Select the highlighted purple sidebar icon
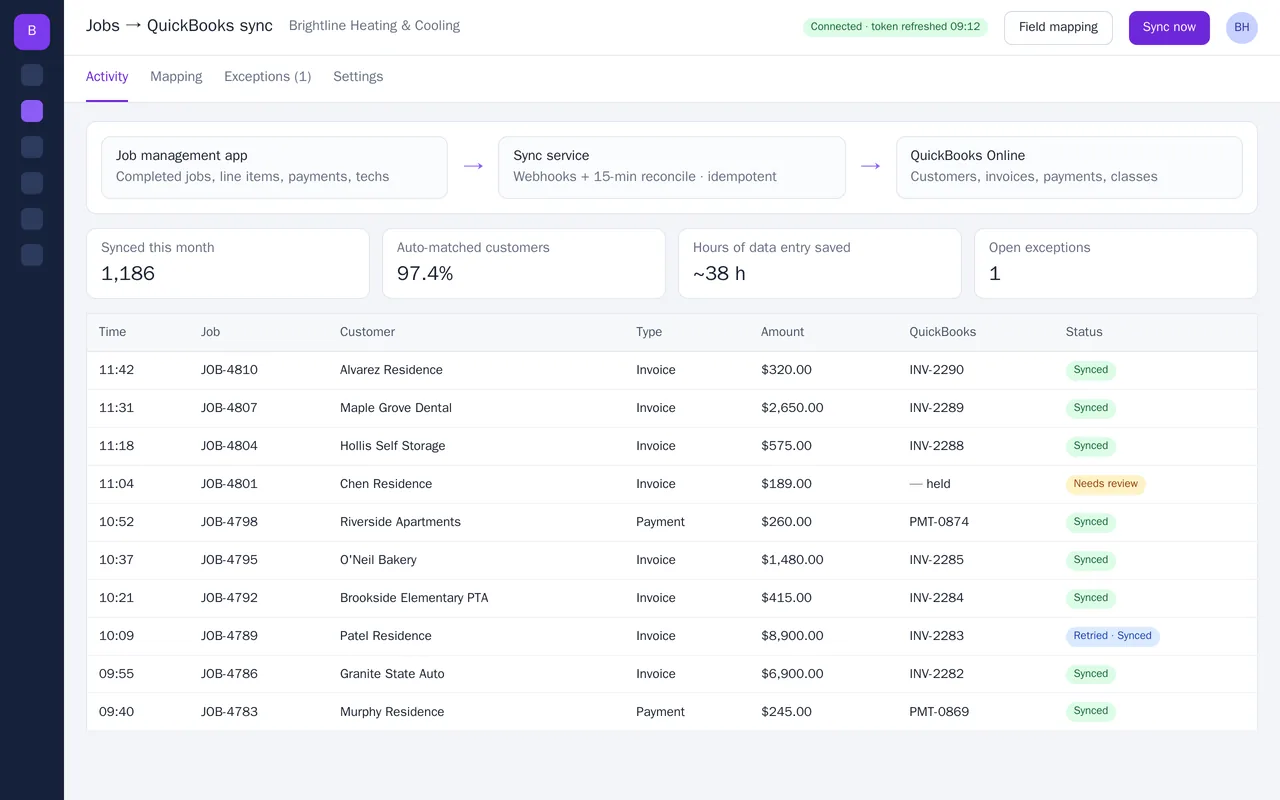The image size is (1280, 800). (x=32, y=111)
